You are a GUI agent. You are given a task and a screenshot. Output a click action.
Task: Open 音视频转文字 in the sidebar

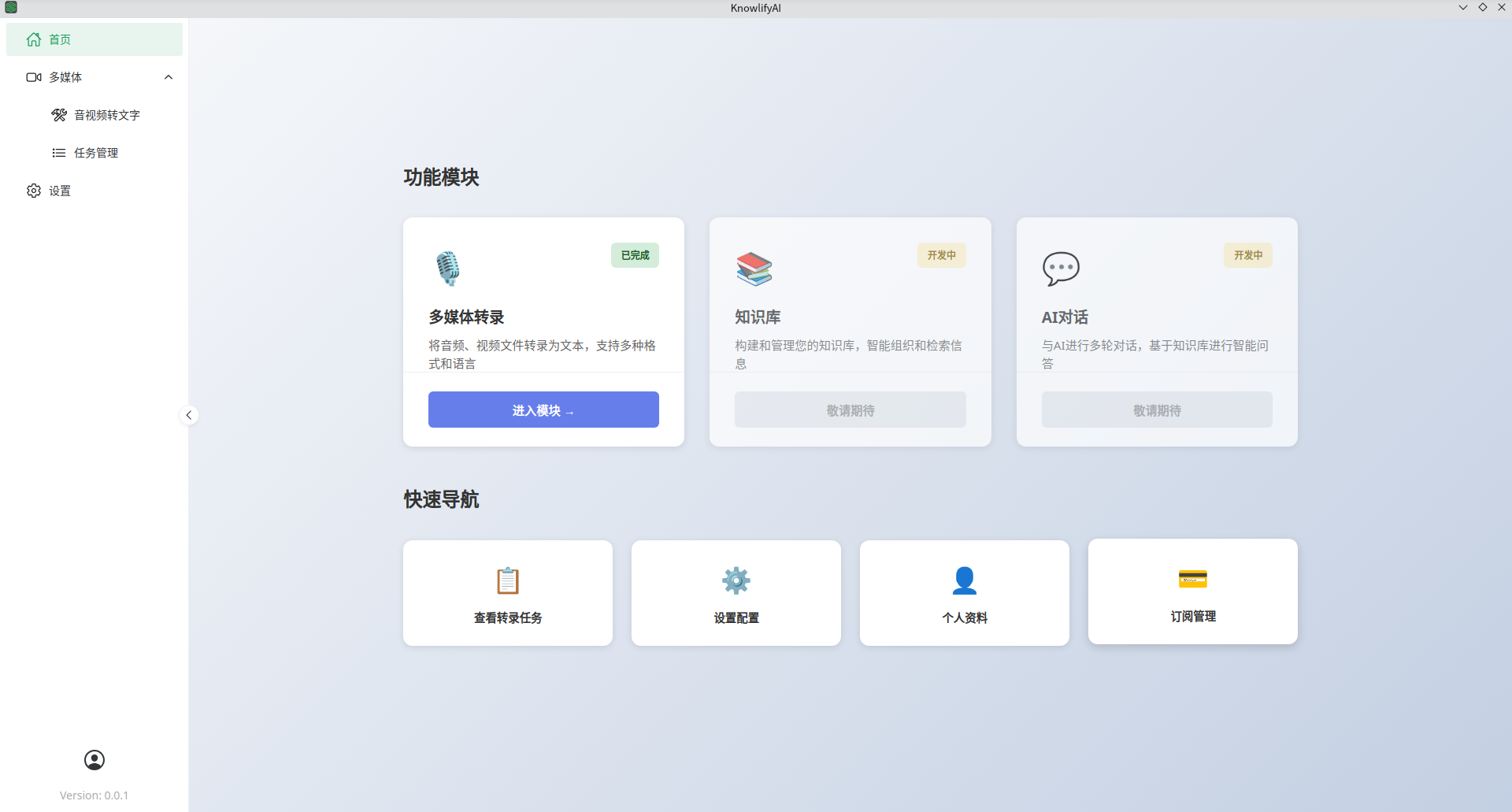click(107, 115)
